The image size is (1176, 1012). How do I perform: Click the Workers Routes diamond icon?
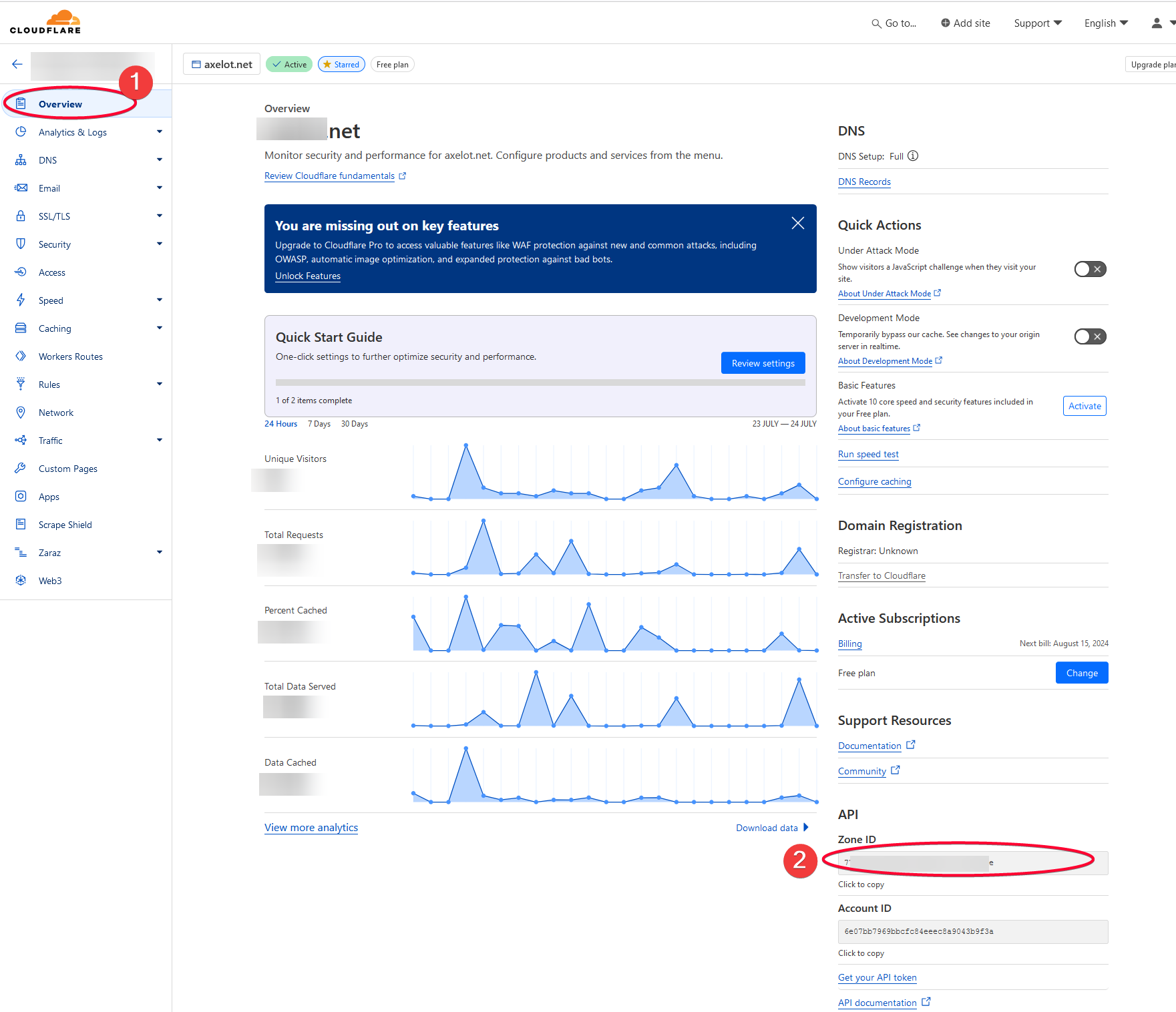point(21,356)
